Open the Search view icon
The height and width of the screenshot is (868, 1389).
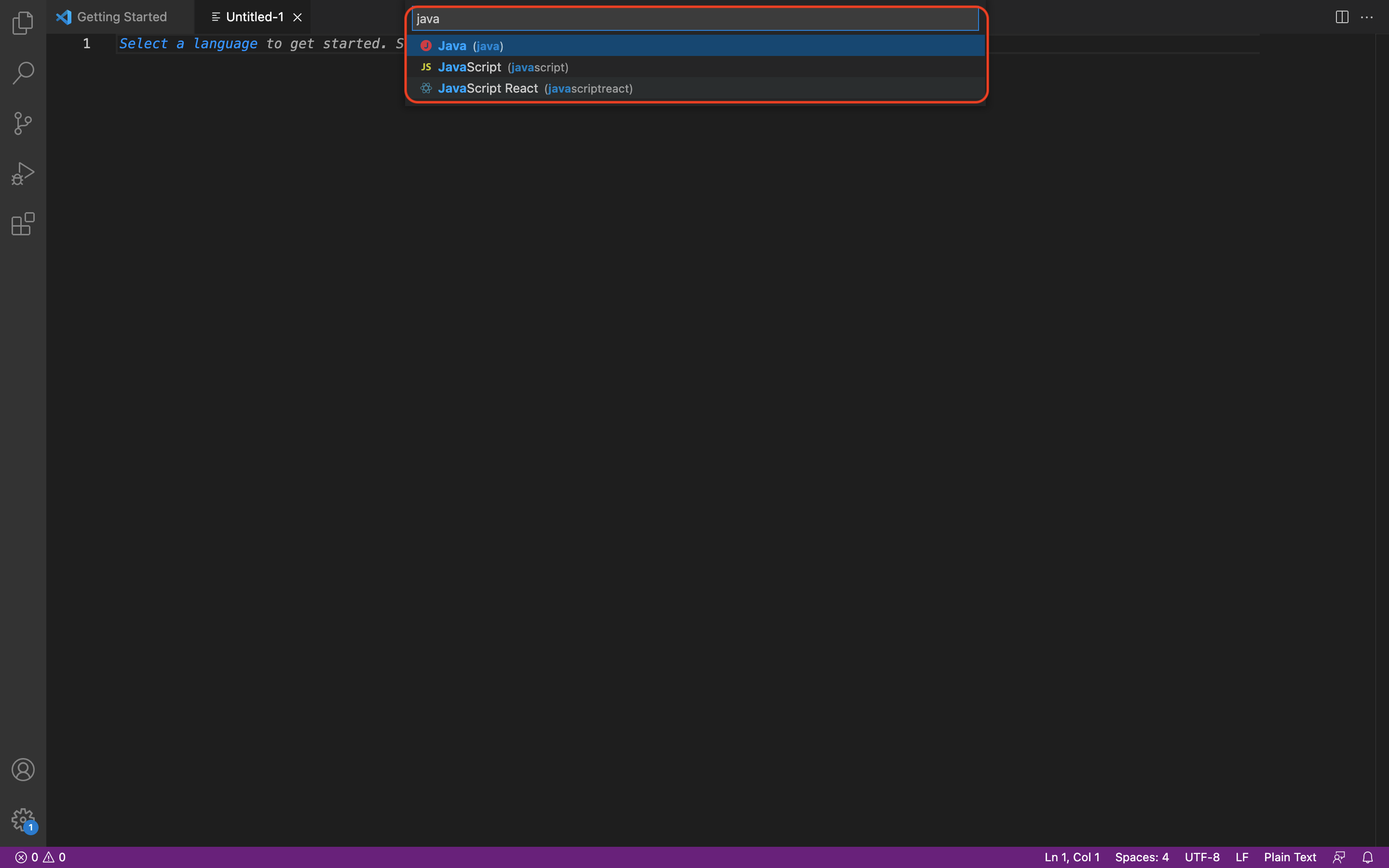[23, 73]
